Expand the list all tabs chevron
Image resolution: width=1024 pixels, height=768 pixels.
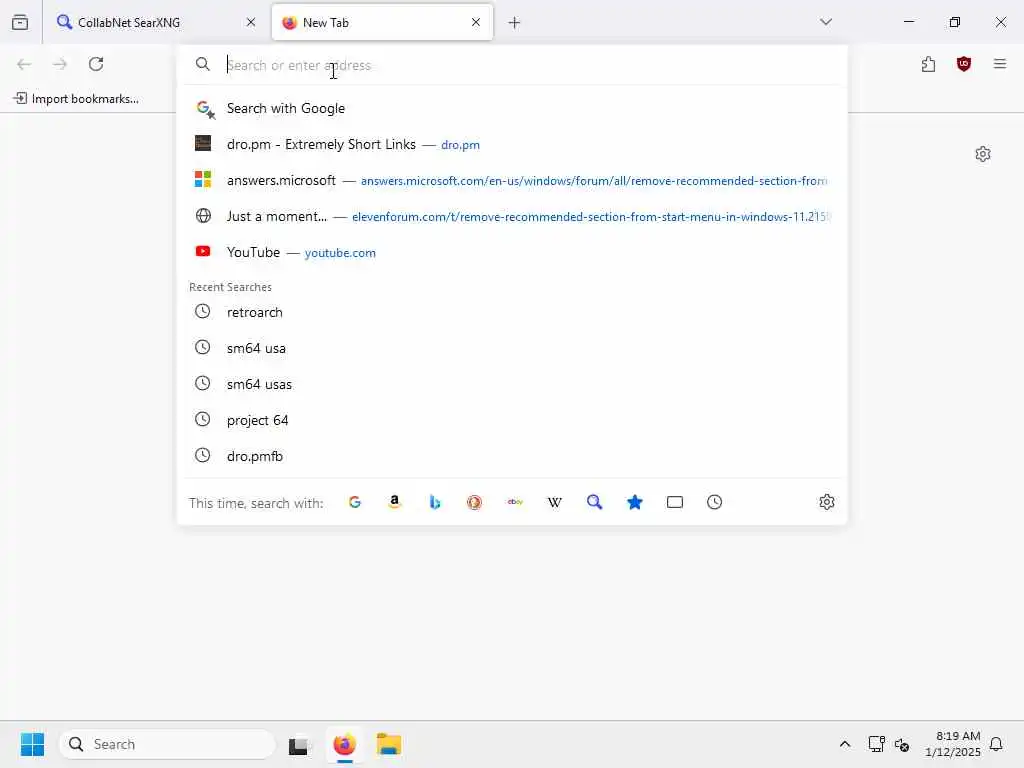pos(826,22)
